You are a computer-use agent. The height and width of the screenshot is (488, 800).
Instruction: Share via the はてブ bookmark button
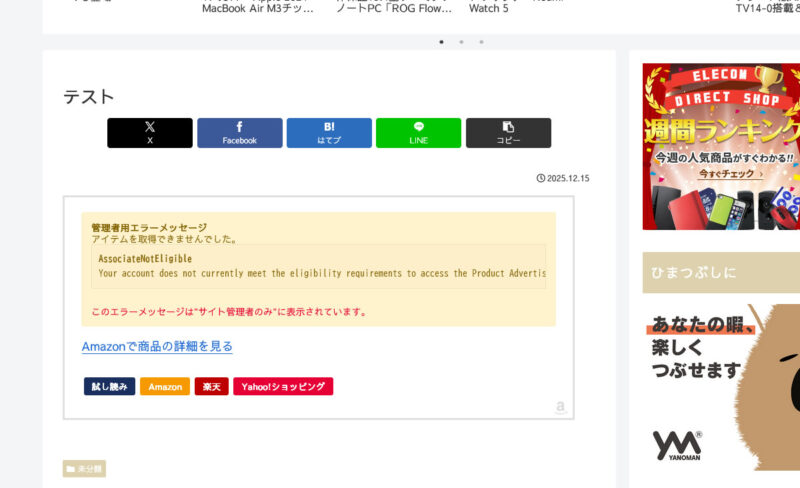[329, 133]
